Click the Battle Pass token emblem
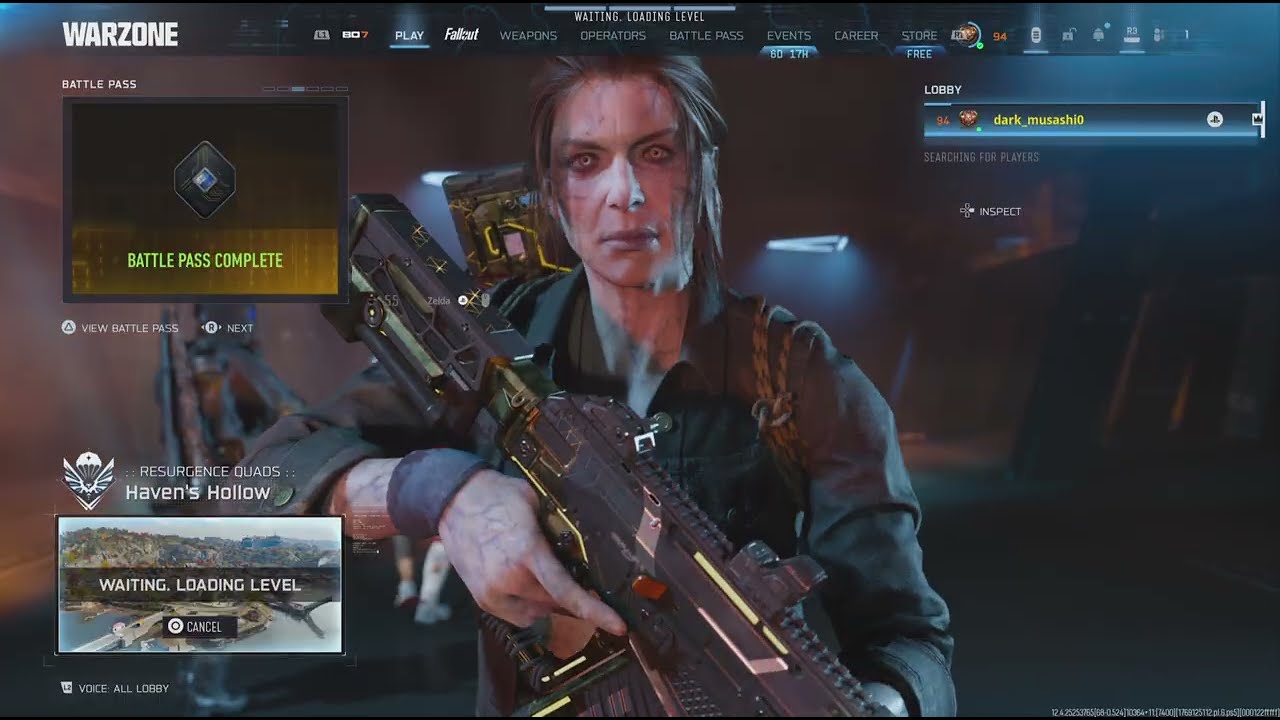This screenshot has width=1280, height=720. pos(205,179)
